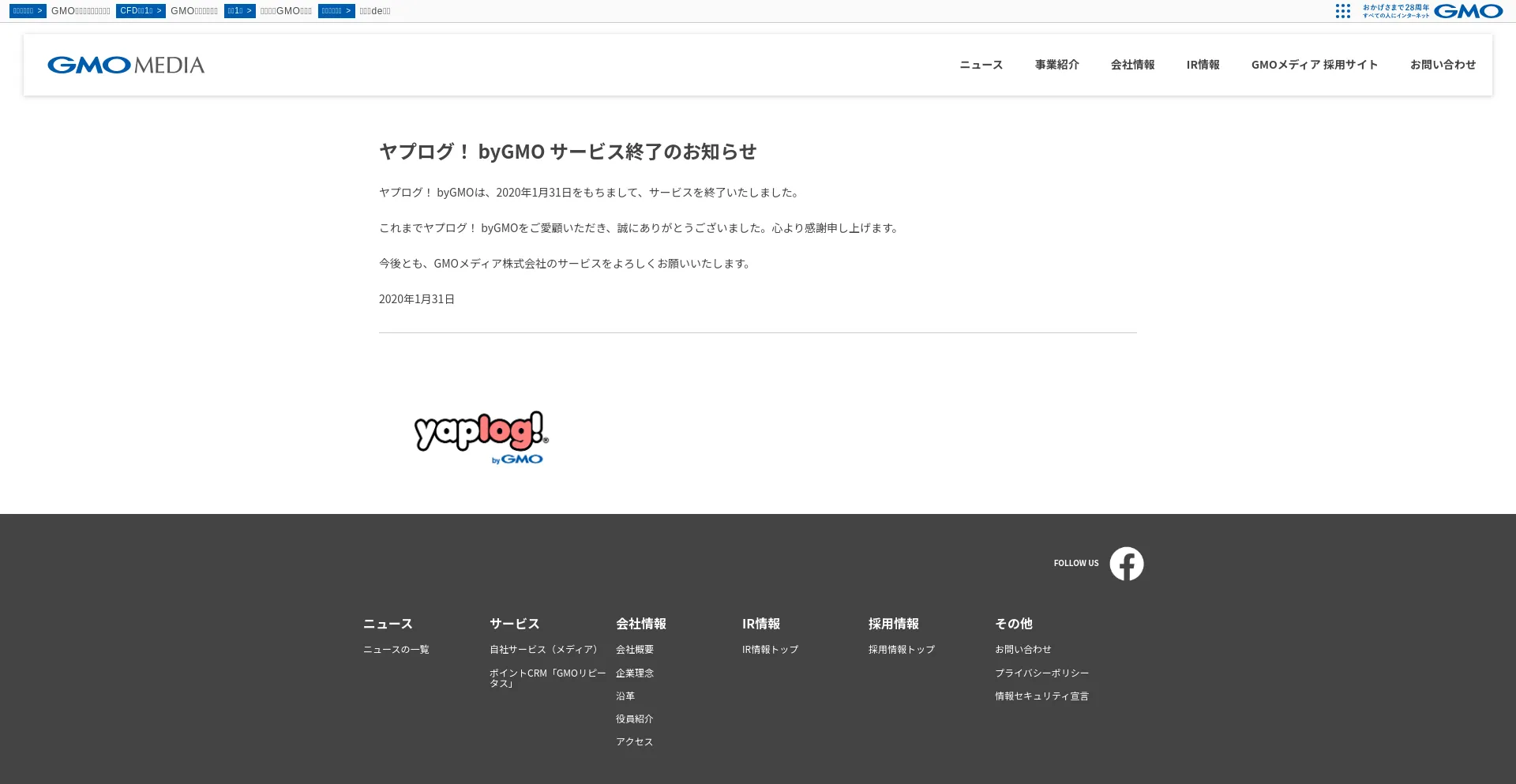The width and height of the screenshot is (1516, 784).
Task: Open footer 採用情報トップ link
Action: click(902, 650)
